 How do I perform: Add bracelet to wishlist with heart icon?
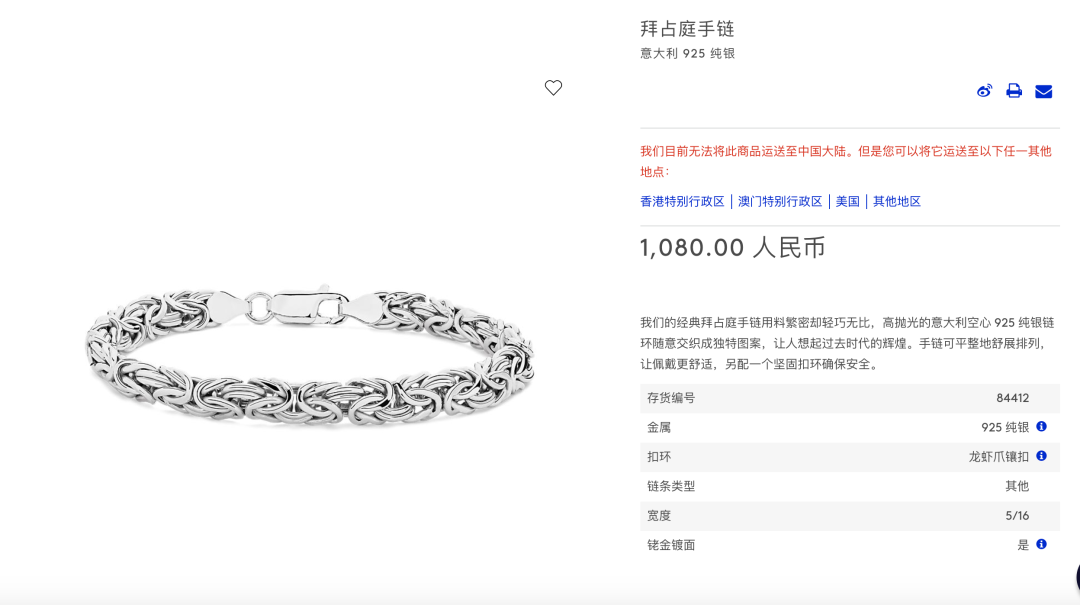(x=553, y=88)
